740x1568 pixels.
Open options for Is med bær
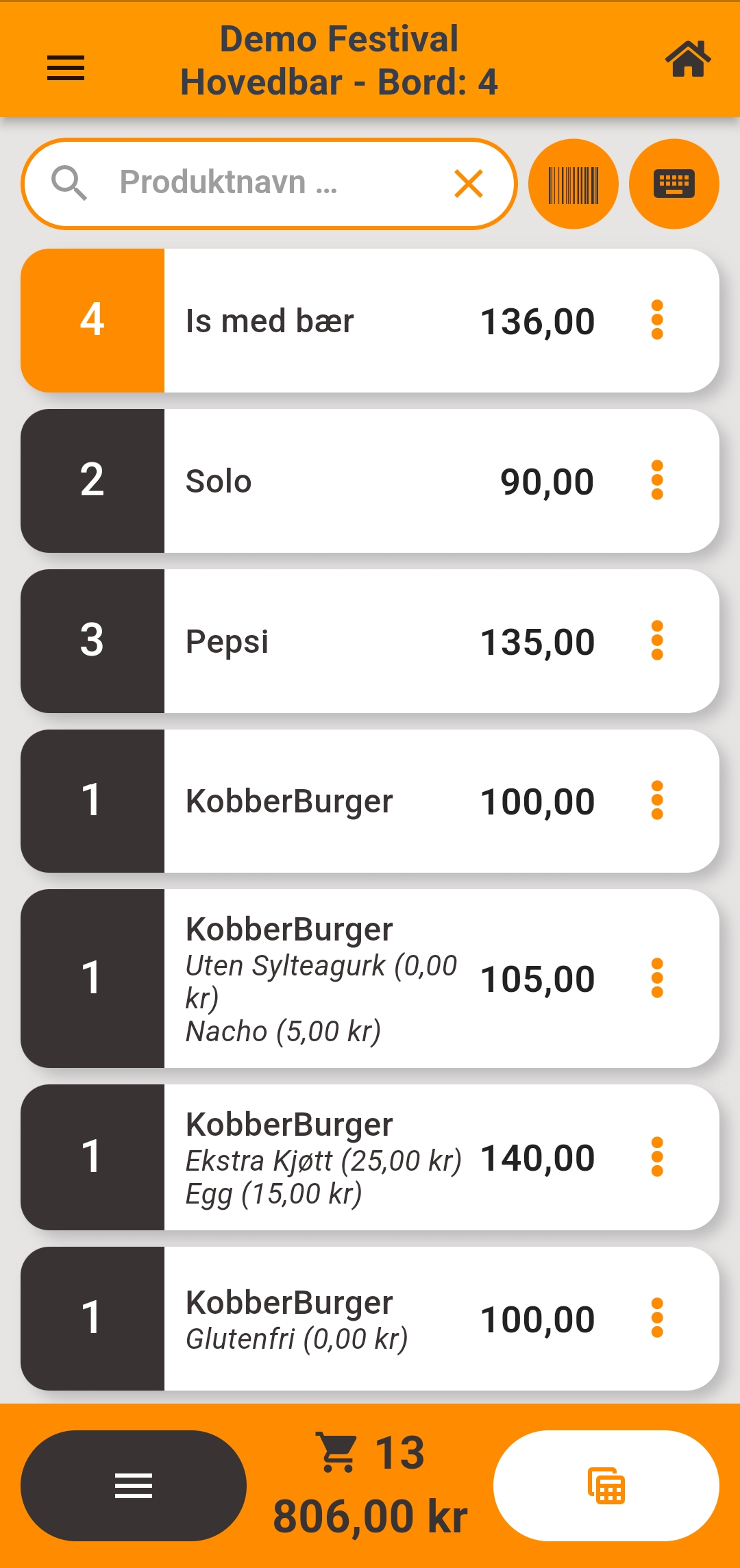pyautogui.click(x=657, y=320)
